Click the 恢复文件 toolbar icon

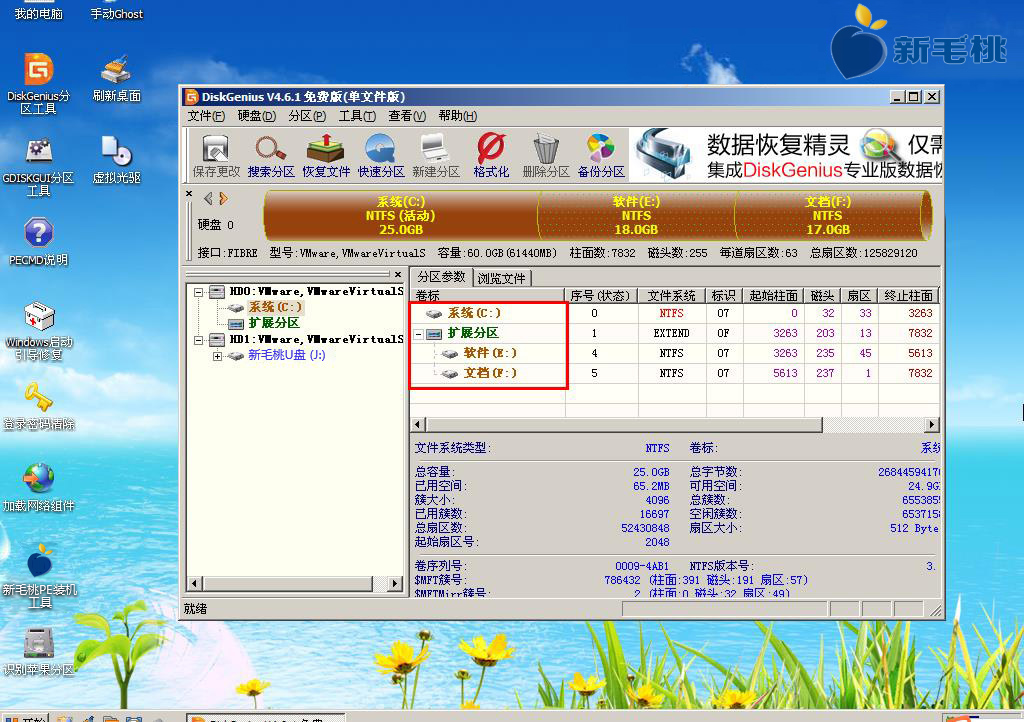(326, 156)
